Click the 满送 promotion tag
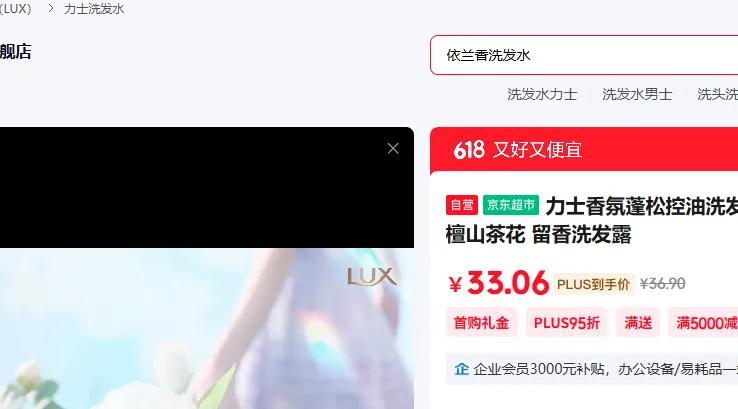This screenshot has width=738, height=409. (x=638, y=322)
